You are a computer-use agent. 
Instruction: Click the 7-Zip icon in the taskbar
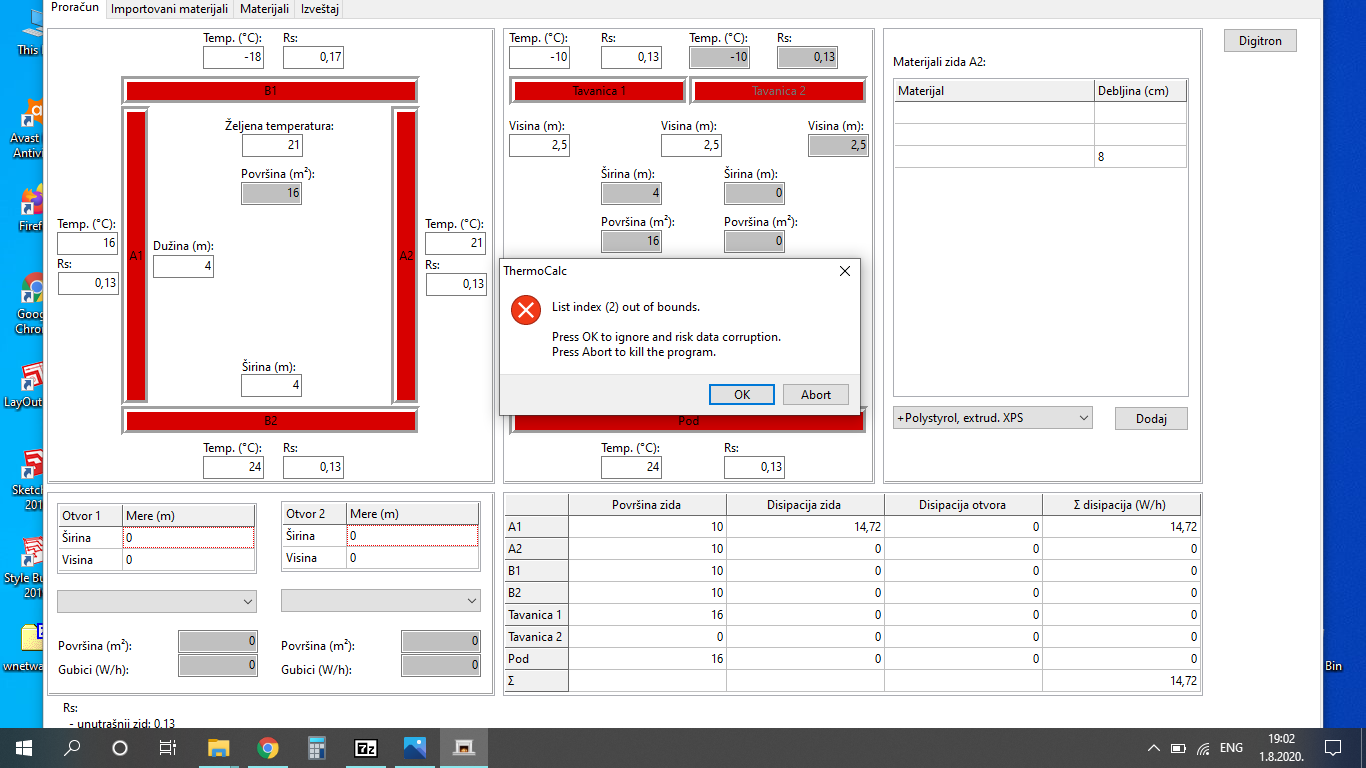coord(366,747)
